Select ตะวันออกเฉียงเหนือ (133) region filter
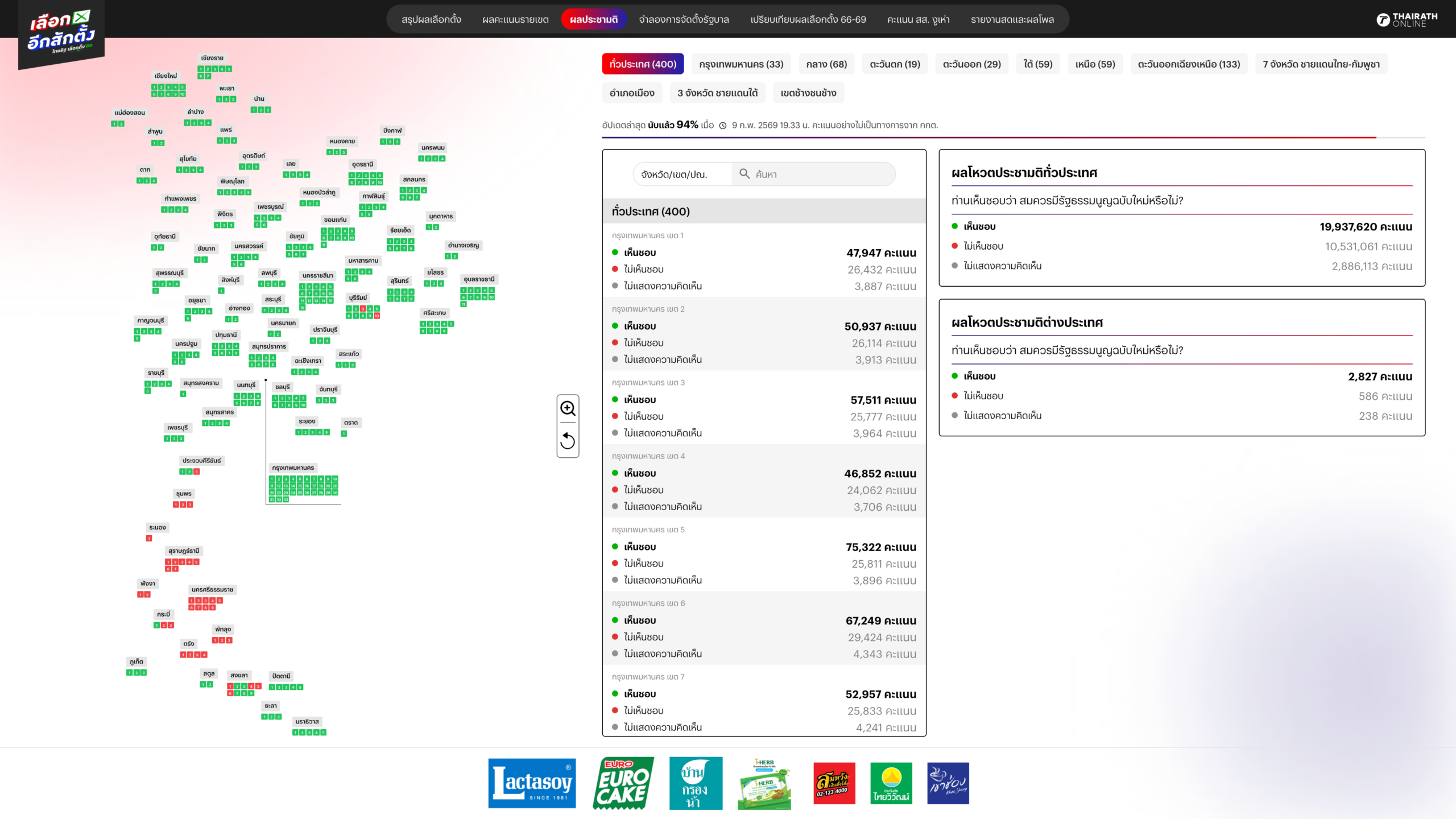Viewport: 1456px width, 819px height. (1189, 64)
